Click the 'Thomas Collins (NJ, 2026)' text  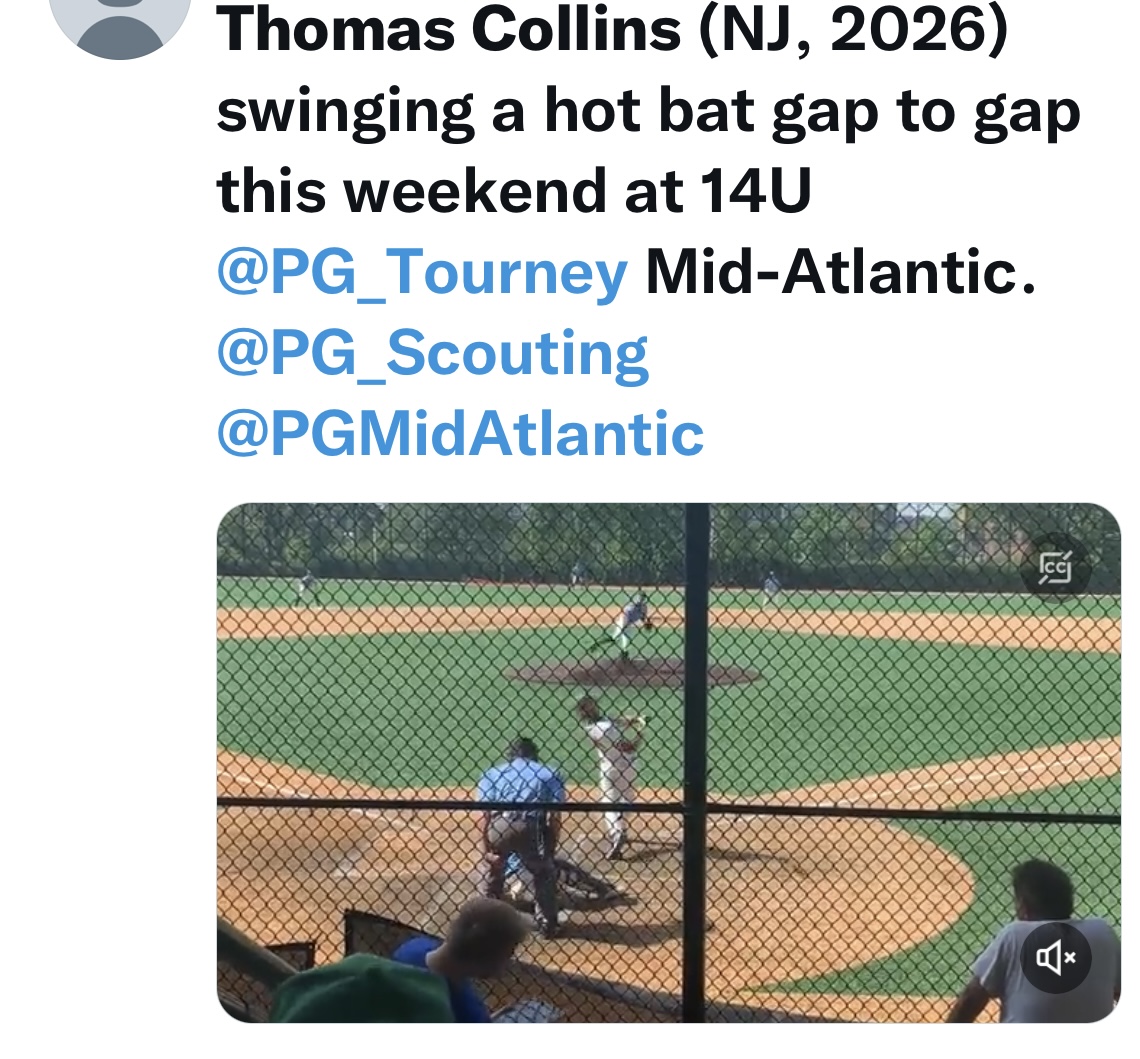coord(613,31)
